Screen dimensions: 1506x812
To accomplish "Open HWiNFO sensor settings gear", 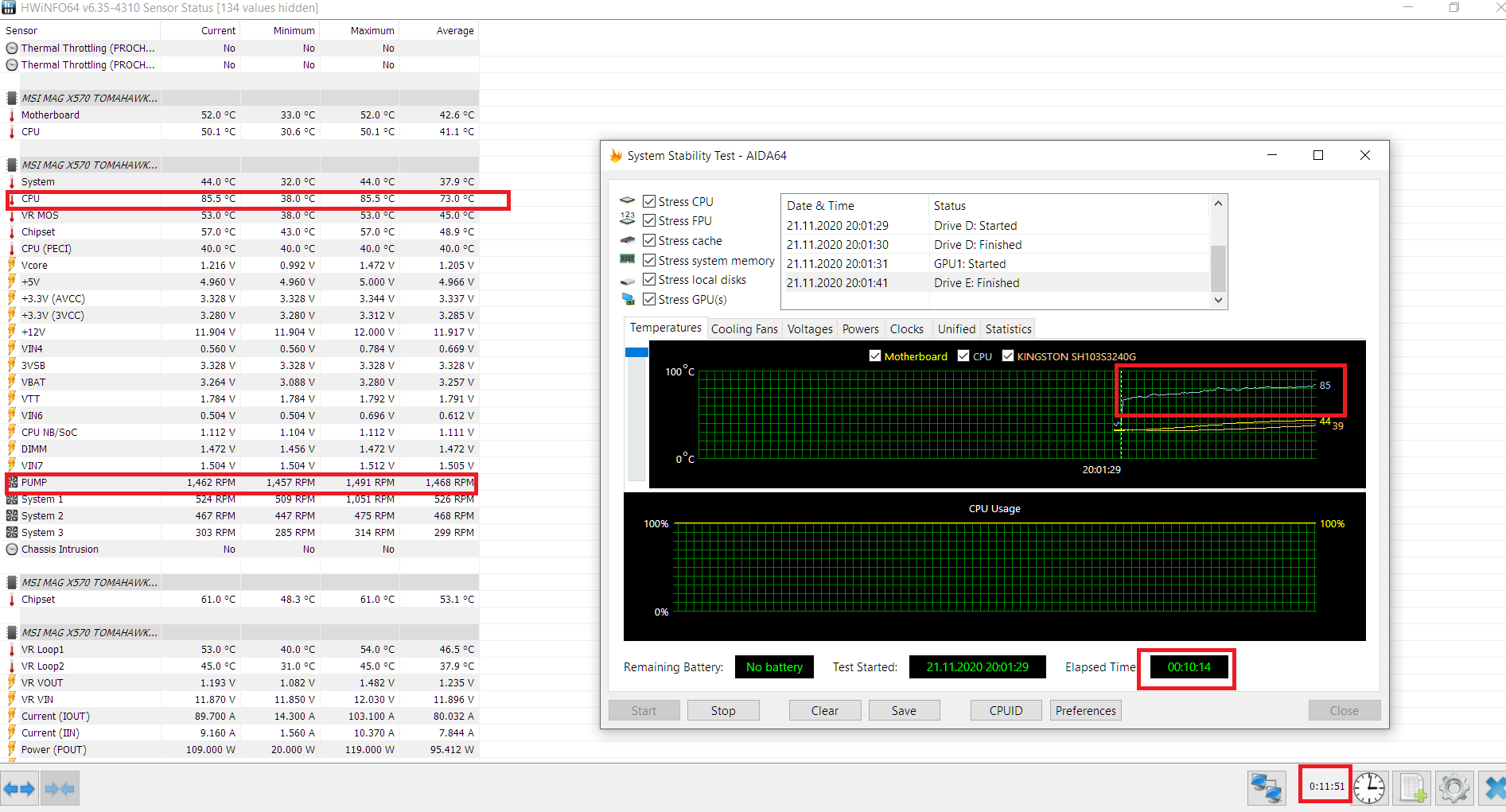I will (x=1454, y=787).
